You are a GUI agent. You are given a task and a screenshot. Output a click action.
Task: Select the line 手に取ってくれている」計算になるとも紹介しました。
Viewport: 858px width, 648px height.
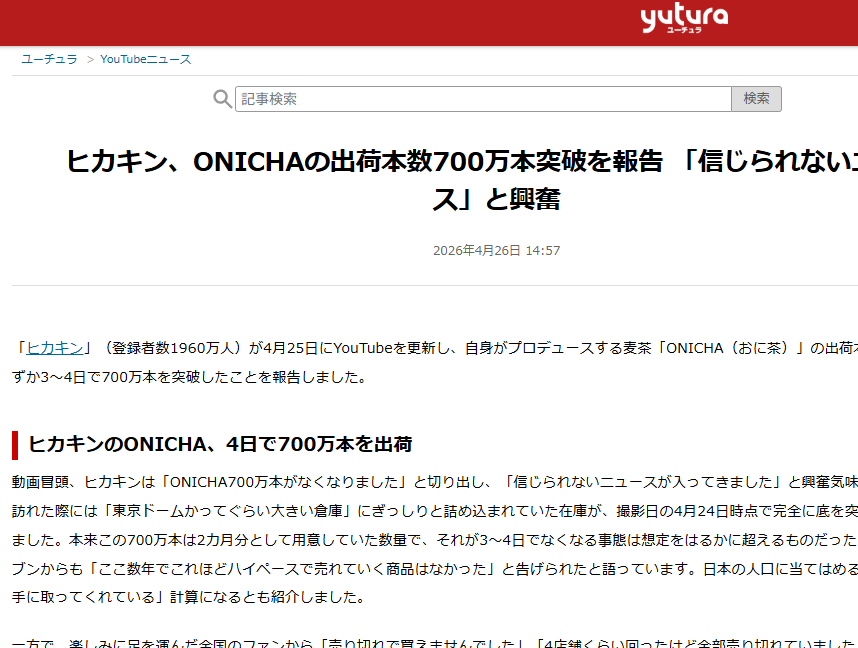coord(189,597)
